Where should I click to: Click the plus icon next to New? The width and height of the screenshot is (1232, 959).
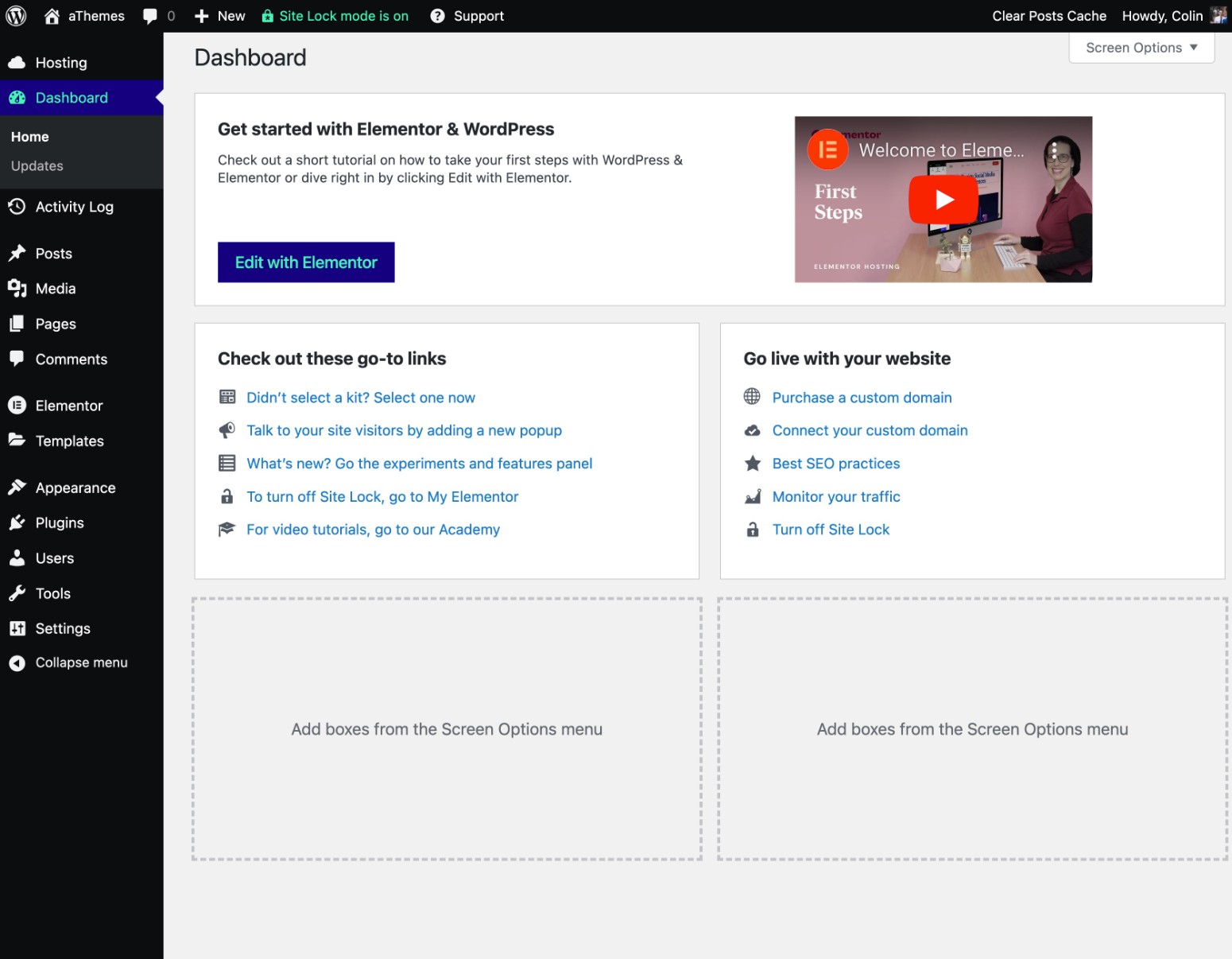click(x=202, y=16)
